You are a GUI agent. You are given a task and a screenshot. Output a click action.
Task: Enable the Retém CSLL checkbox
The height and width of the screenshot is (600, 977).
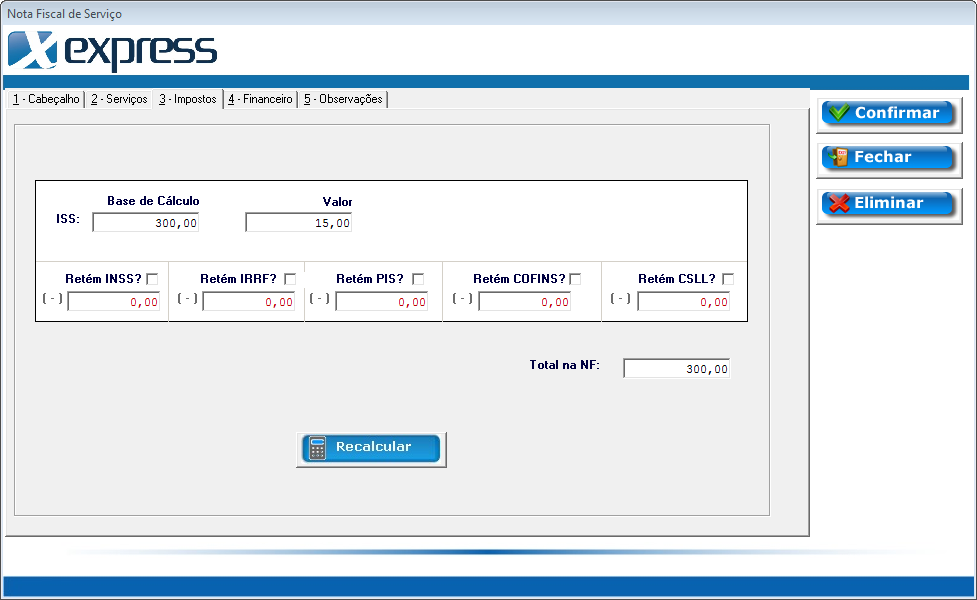(728, 279)
